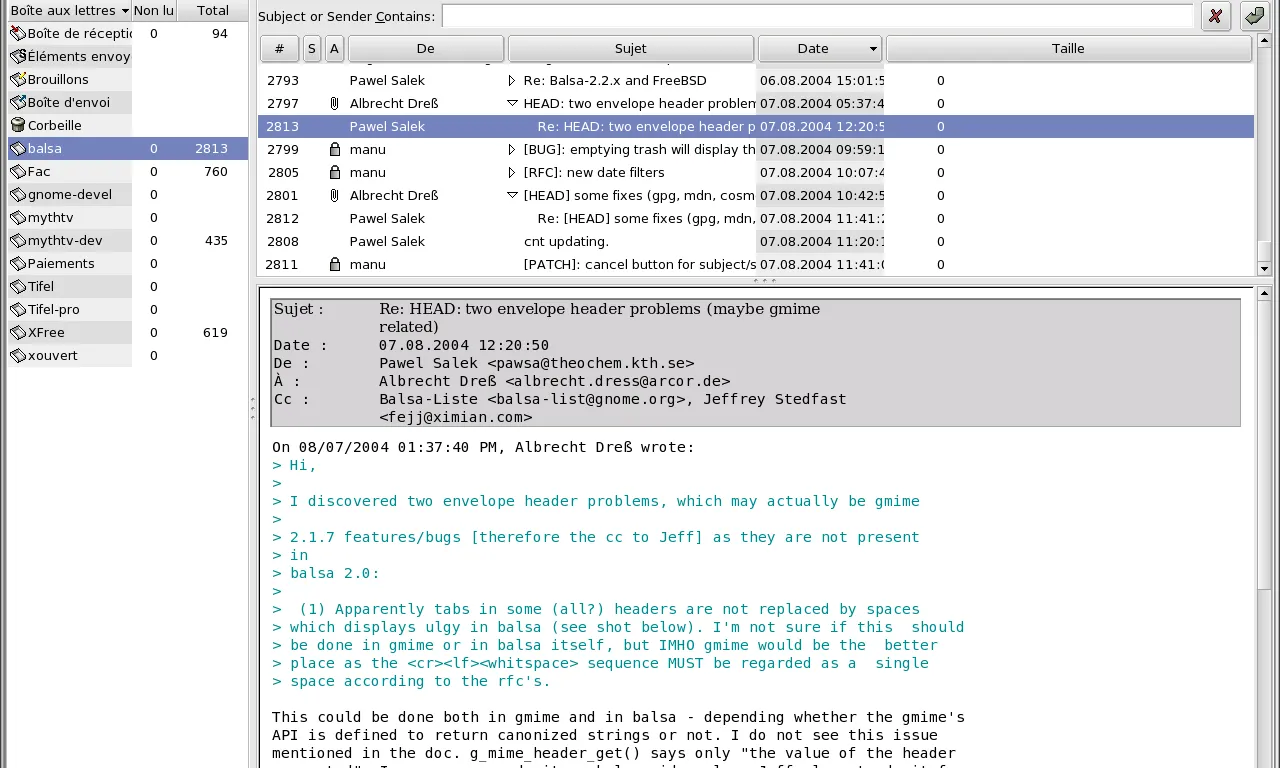
Task: Select the Tifel-pro mailbox name
Action: [54, 309]
